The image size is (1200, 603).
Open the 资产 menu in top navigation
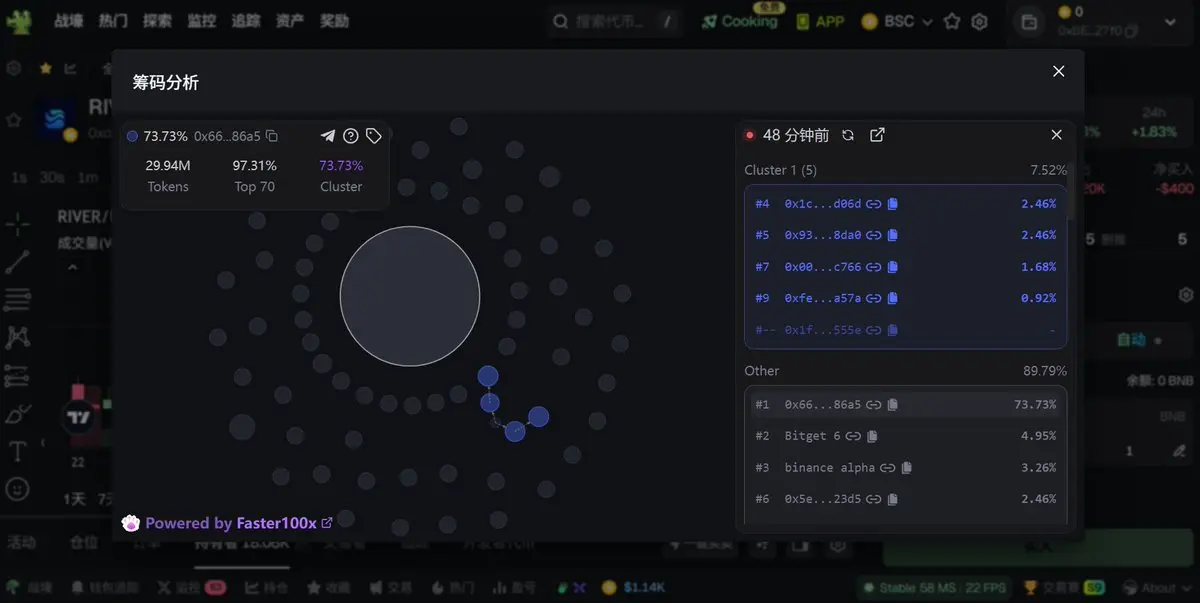[x=290, y=21]
